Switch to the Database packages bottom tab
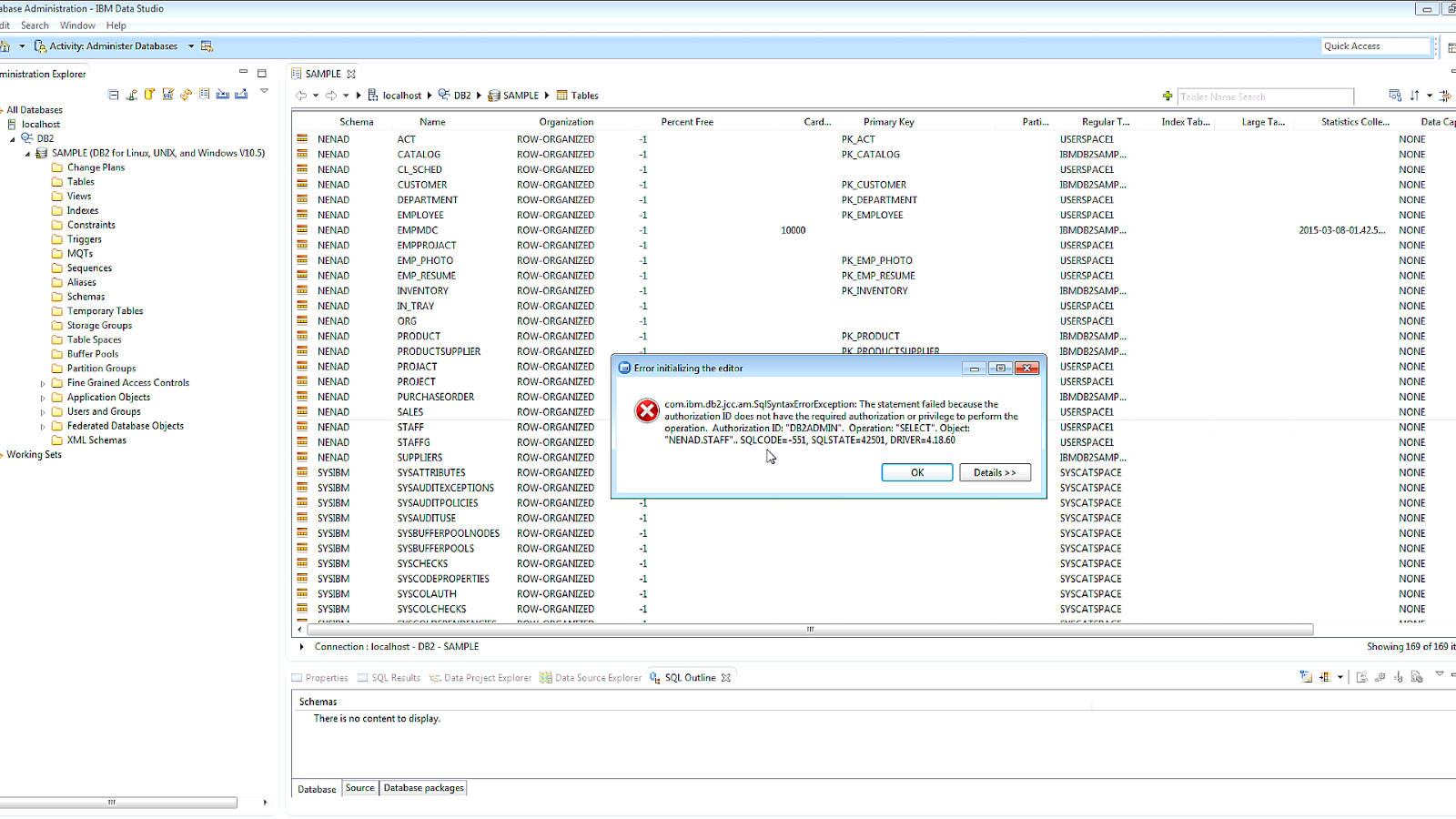This screenshot has height=819, width=1456. pyautogui.click(x=423, y=788)
